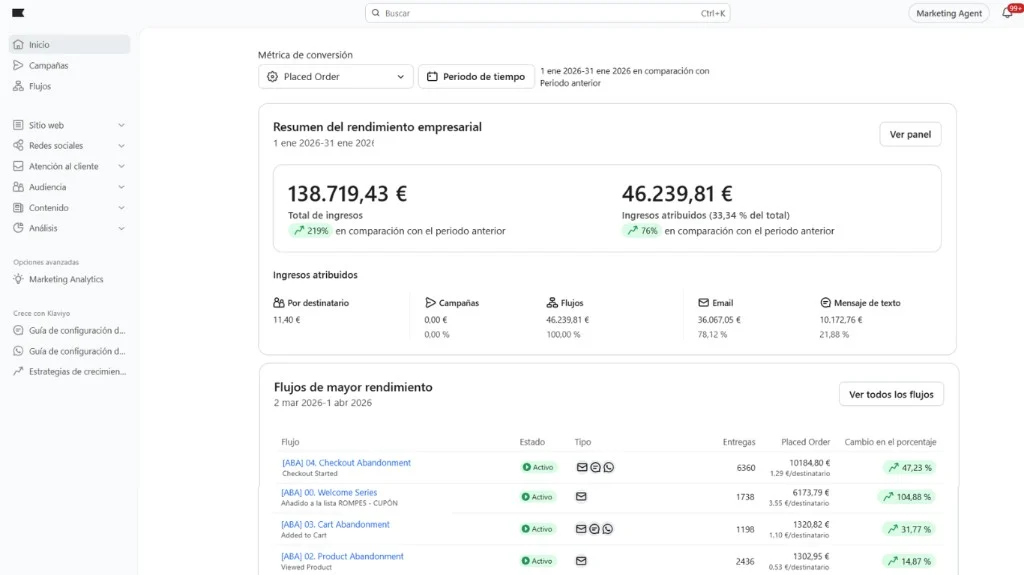Expand the Redes sociales sidebar section
The width and height of the screenshot is (1024, 575).
(121, 146)
